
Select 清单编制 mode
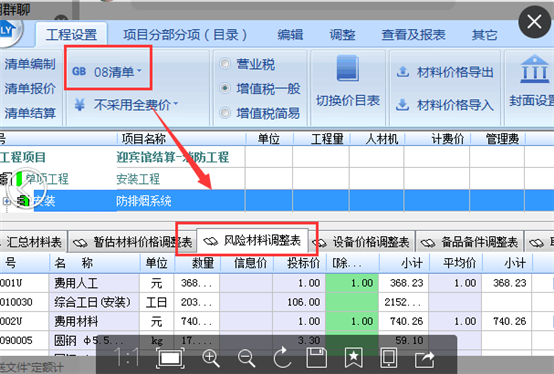pyautogui.click(x=30, y=64)
